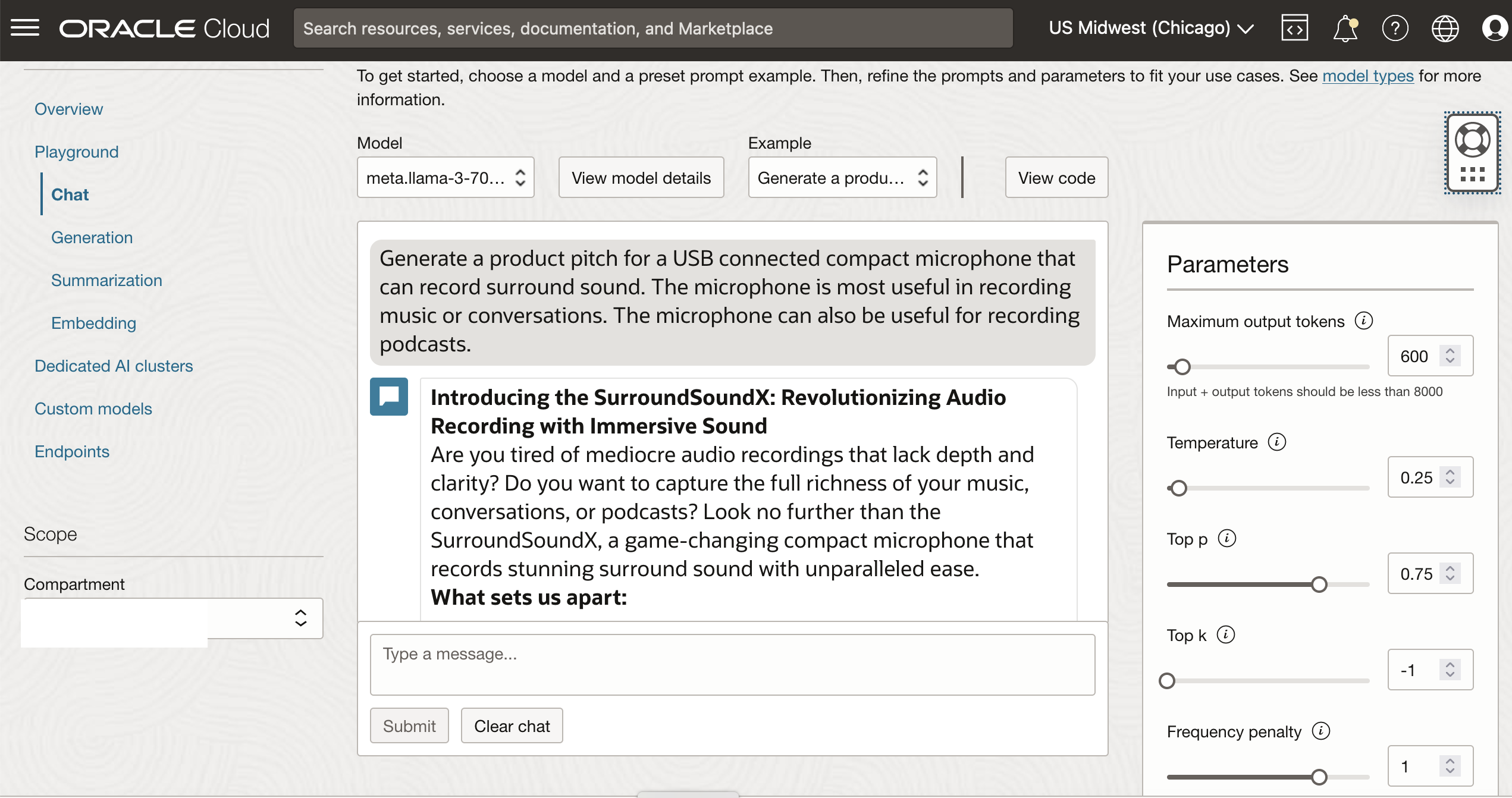Click the Top p slider handle
Image resolution: width=1512 pixels, height=798 pixels.
(1319, 585)
